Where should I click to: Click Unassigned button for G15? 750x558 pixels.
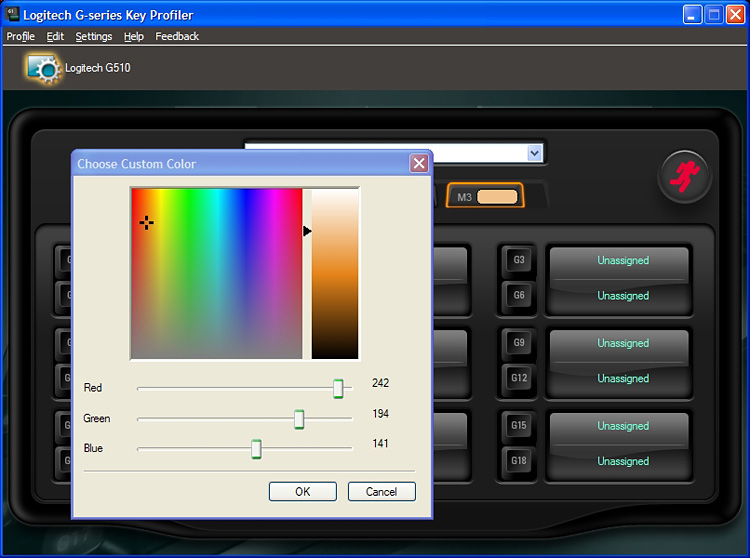point(623,427)
